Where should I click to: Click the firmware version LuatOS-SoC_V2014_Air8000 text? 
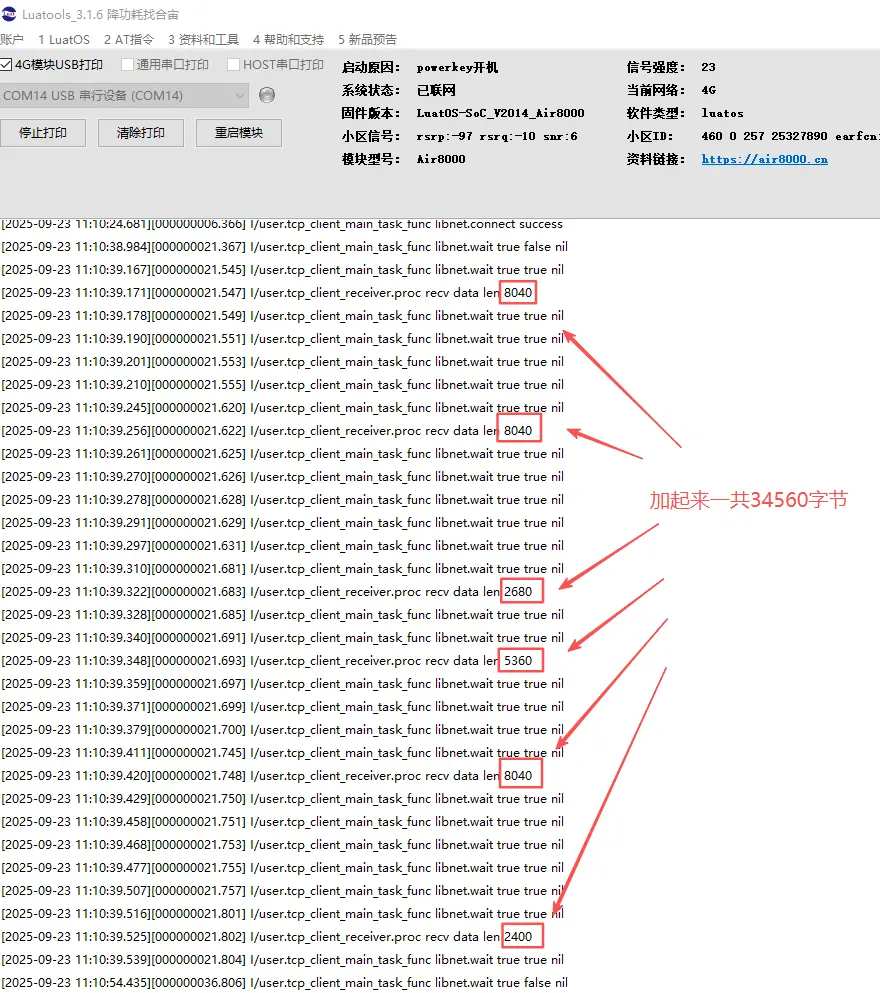point(500,113)
